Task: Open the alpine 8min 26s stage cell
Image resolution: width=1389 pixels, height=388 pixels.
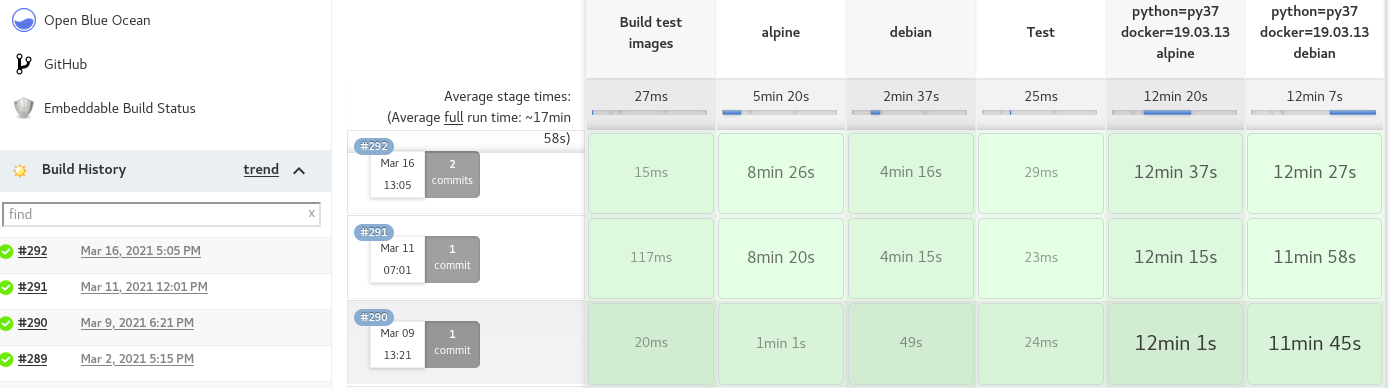Action: [781, 172]
